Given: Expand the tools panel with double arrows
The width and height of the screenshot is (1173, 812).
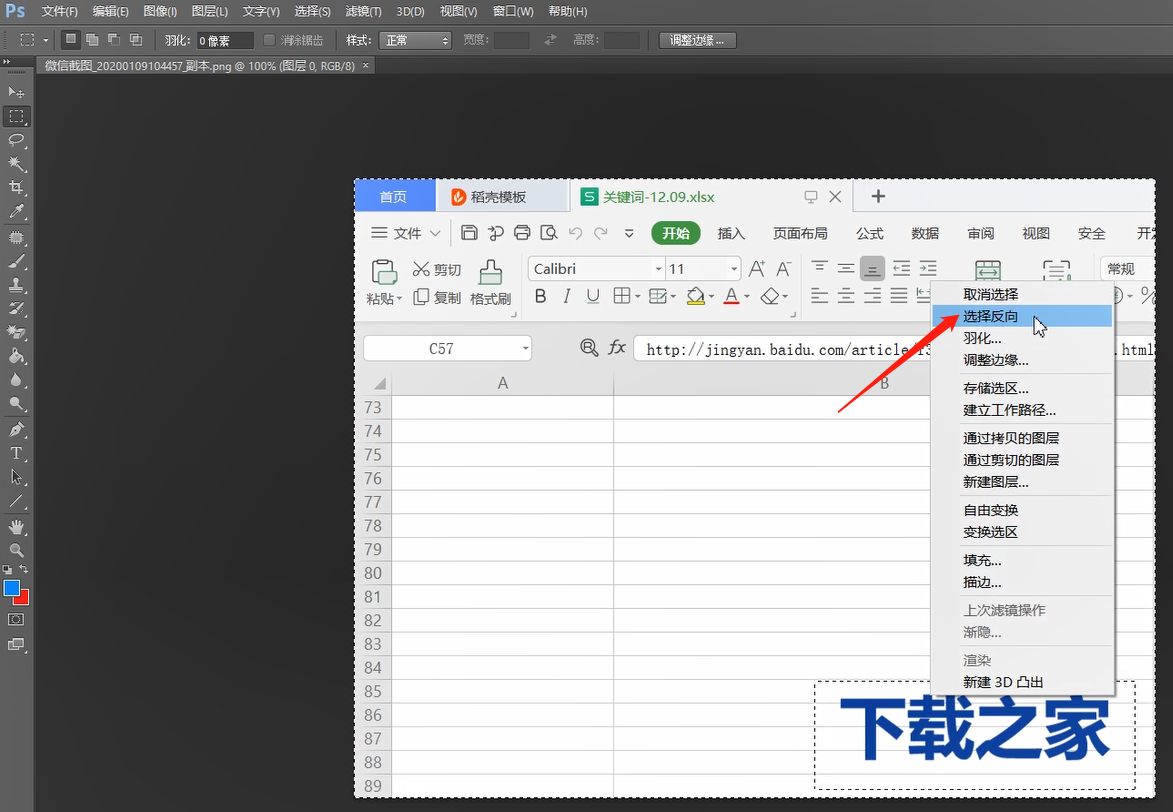Looking at the screenshot, I should 6,62.
